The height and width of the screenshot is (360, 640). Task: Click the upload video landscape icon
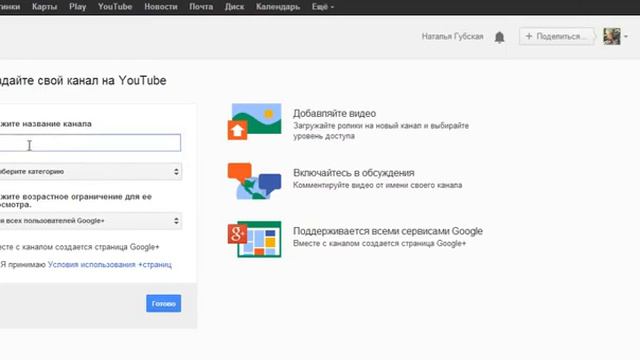pos(254,122)
